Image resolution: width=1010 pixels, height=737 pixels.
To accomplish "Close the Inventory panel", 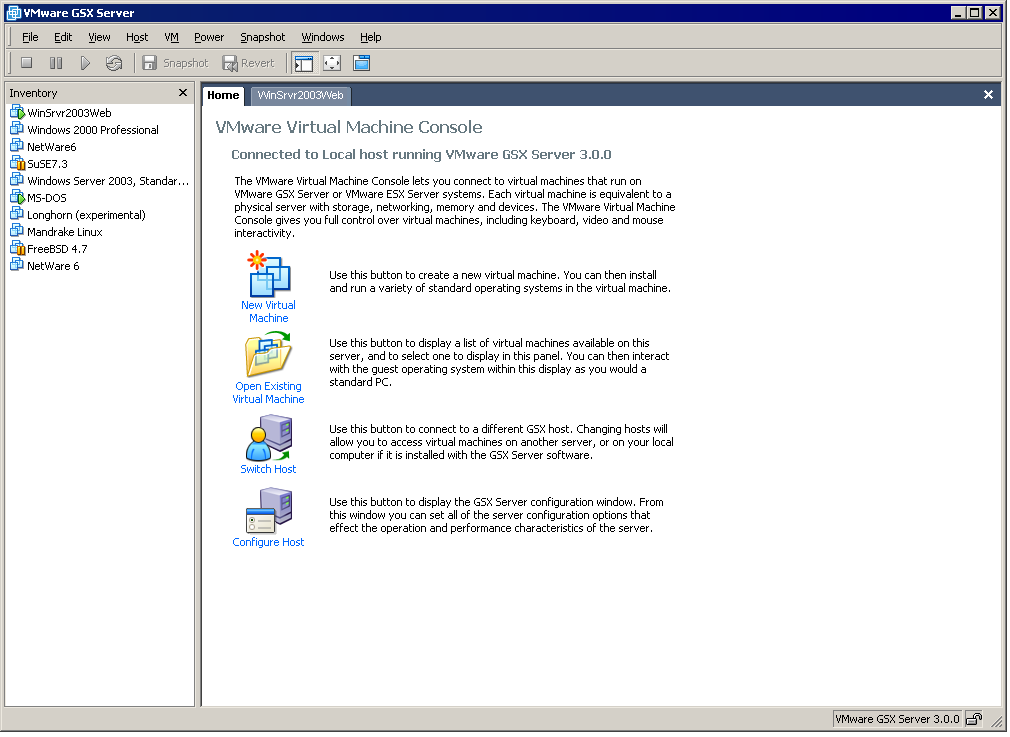I will (182, 93).
